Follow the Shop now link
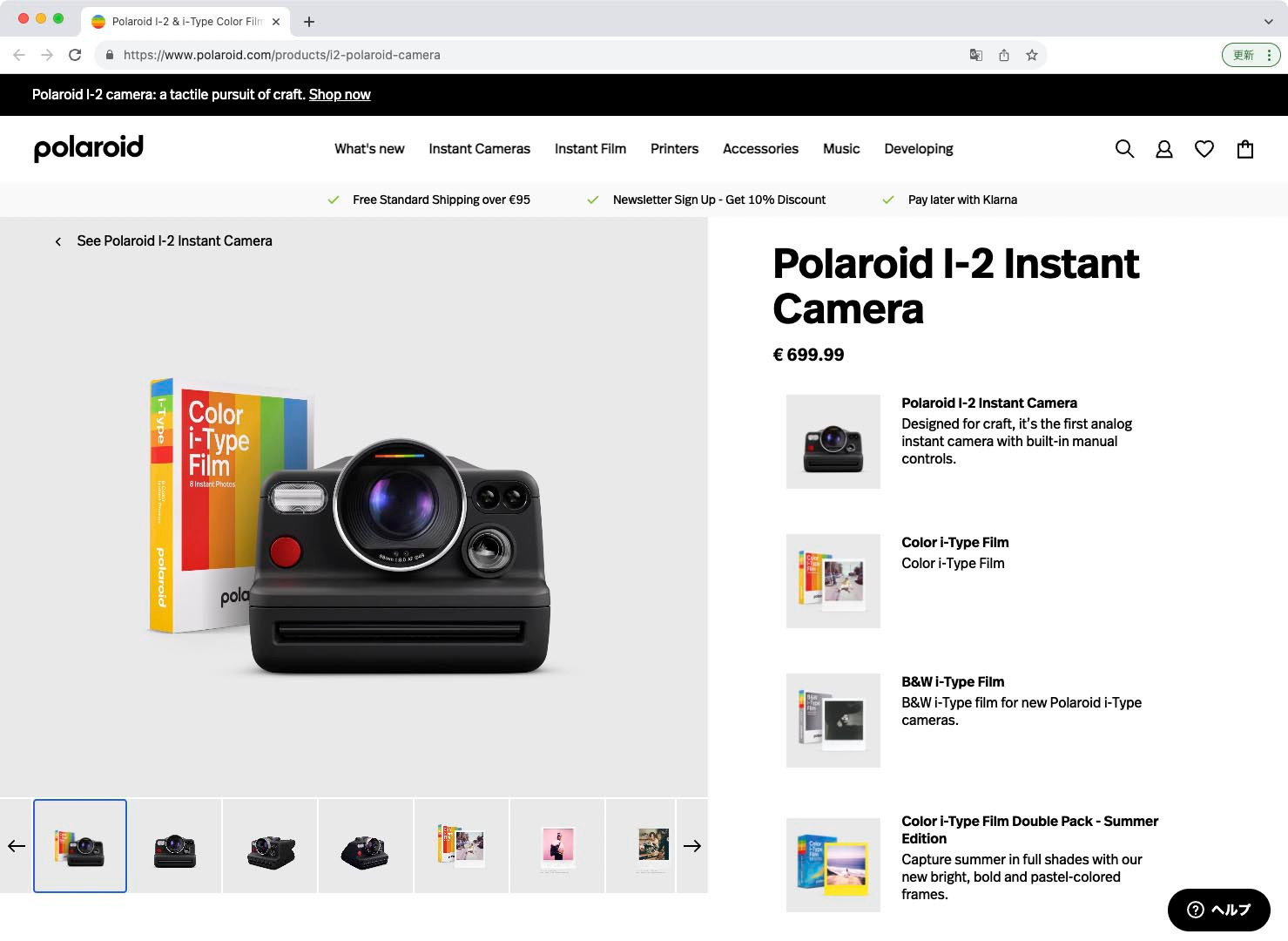Image resolution: width=1288 pixels, height=941 pixels. 340,94
